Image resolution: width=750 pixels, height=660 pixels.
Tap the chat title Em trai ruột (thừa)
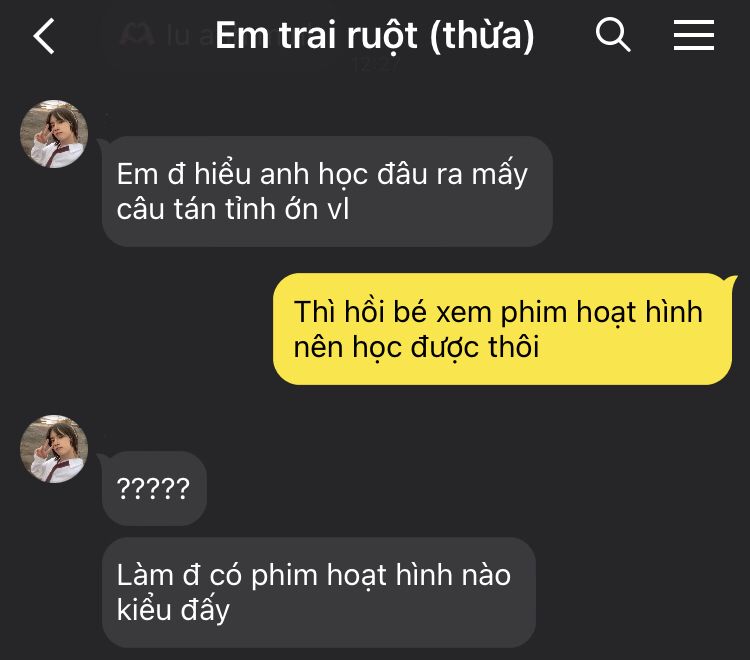375,35
